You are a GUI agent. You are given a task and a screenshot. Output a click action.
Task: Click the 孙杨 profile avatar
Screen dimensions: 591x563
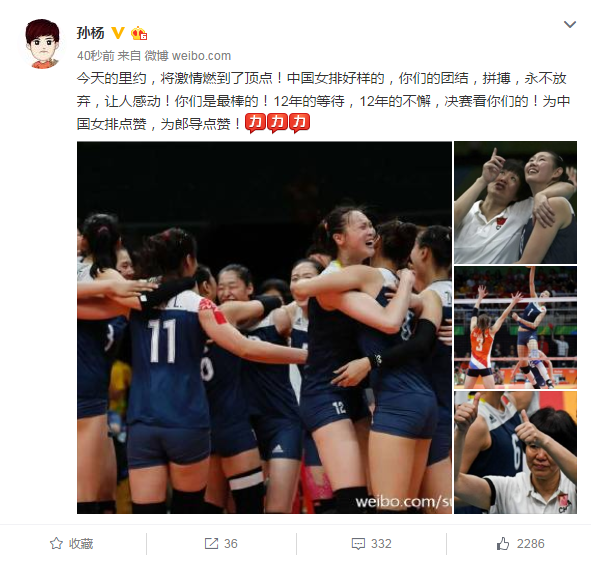click(x=43, y=43)
